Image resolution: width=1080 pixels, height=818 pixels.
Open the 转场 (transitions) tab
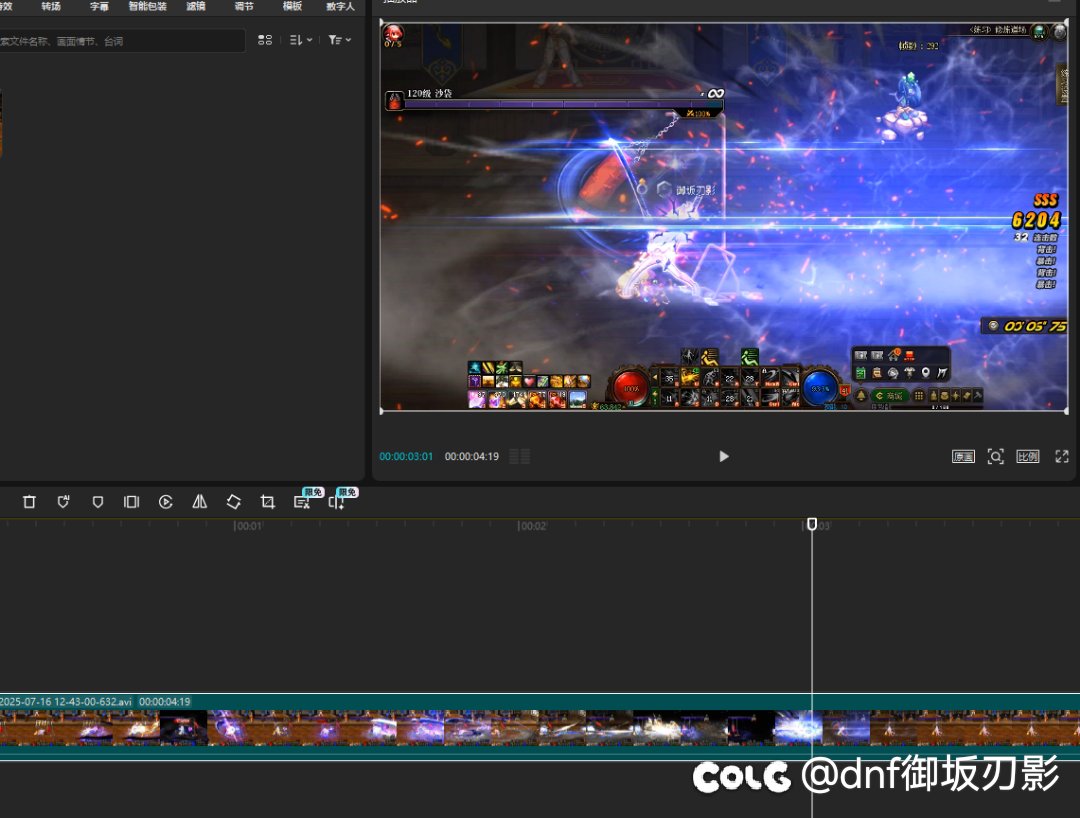click(51, 6)
